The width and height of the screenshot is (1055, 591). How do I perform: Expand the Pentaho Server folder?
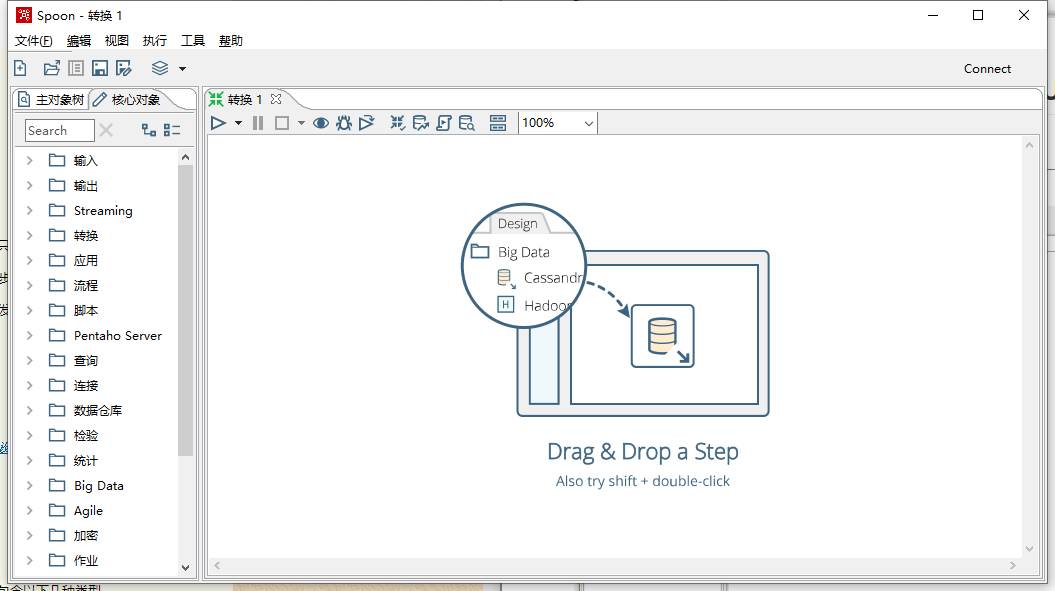click(29, 335)
